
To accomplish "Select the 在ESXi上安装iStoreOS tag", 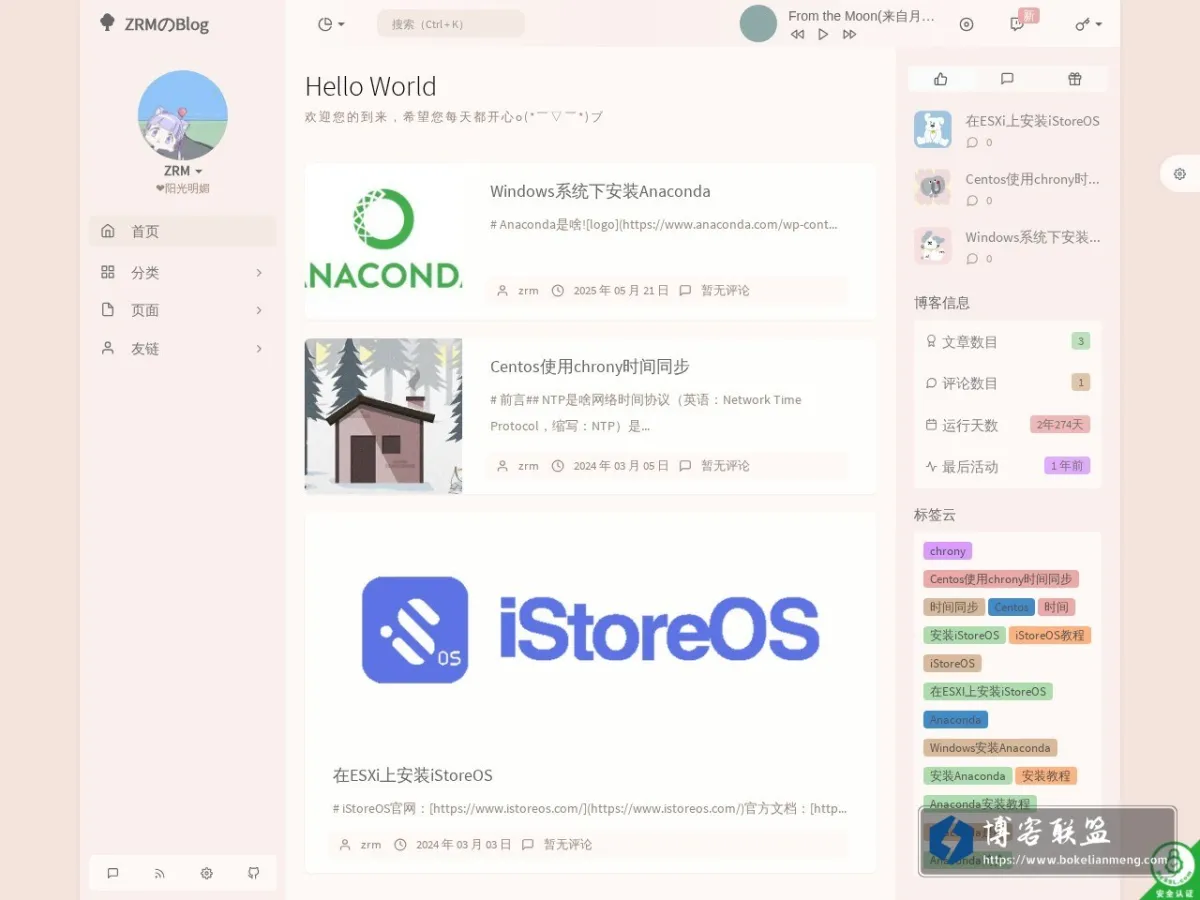I will 988,691.
